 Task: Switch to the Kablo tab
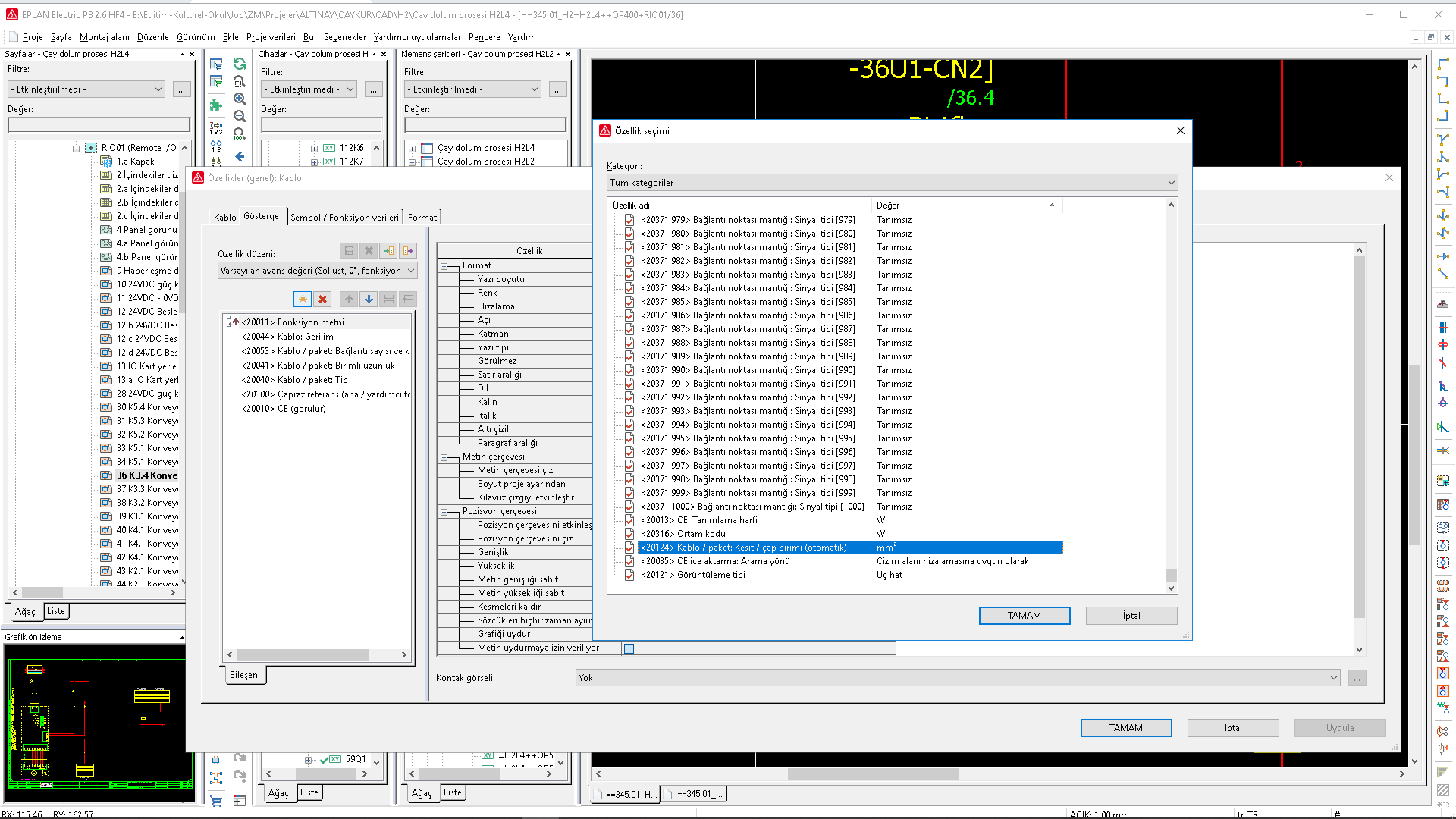(224, 218)
